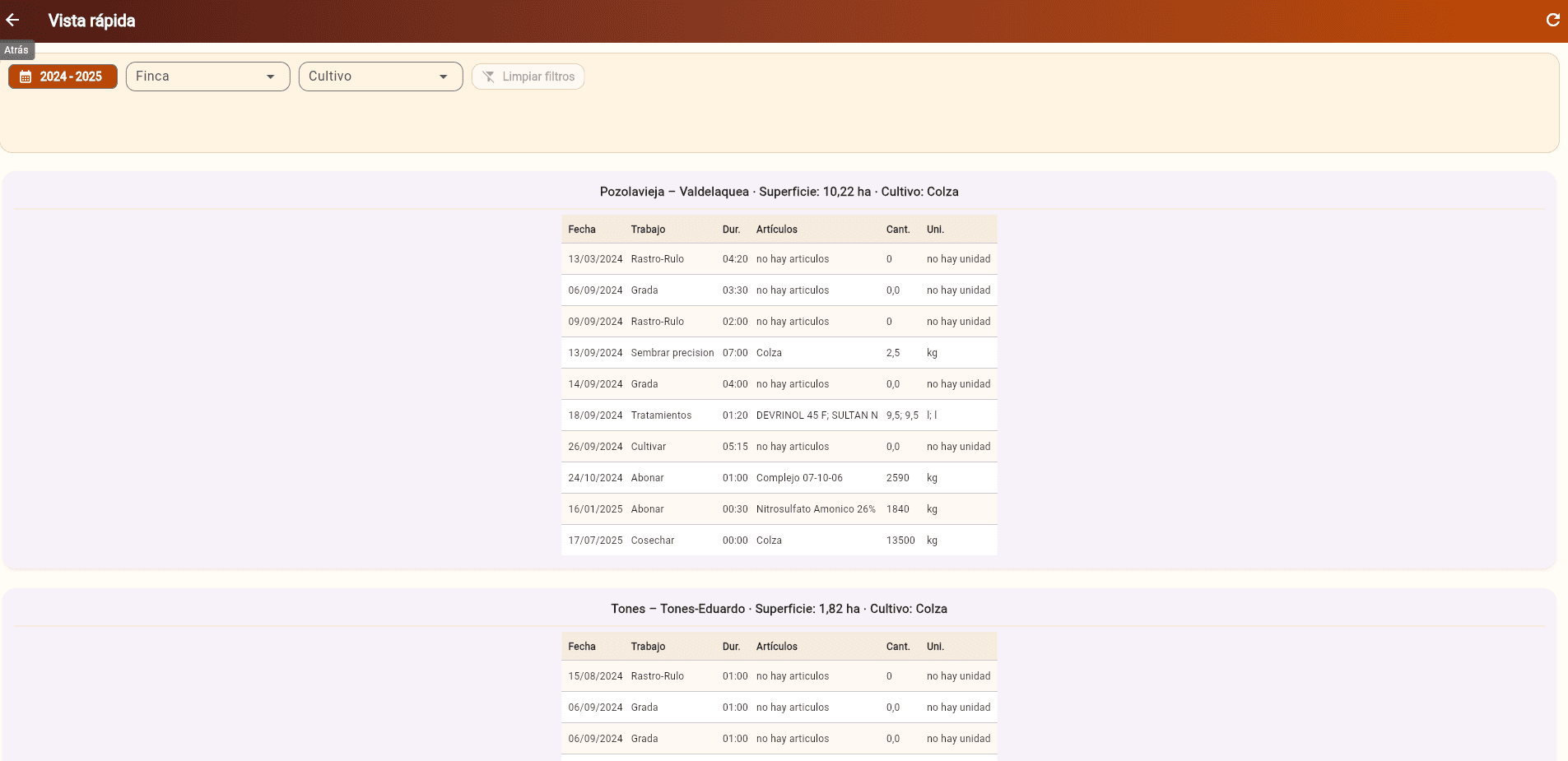Click the Trabajo column header
1568x761 pixels.
[x=647, y=229]
